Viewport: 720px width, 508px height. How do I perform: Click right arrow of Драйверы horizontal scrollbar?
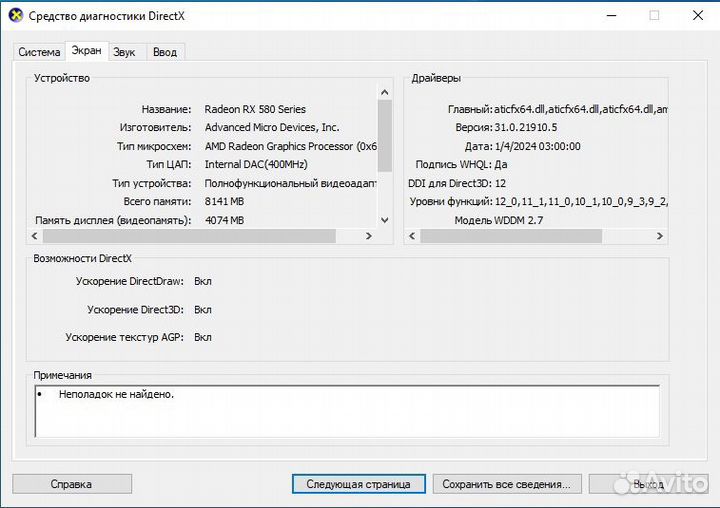tap(660, 236)
